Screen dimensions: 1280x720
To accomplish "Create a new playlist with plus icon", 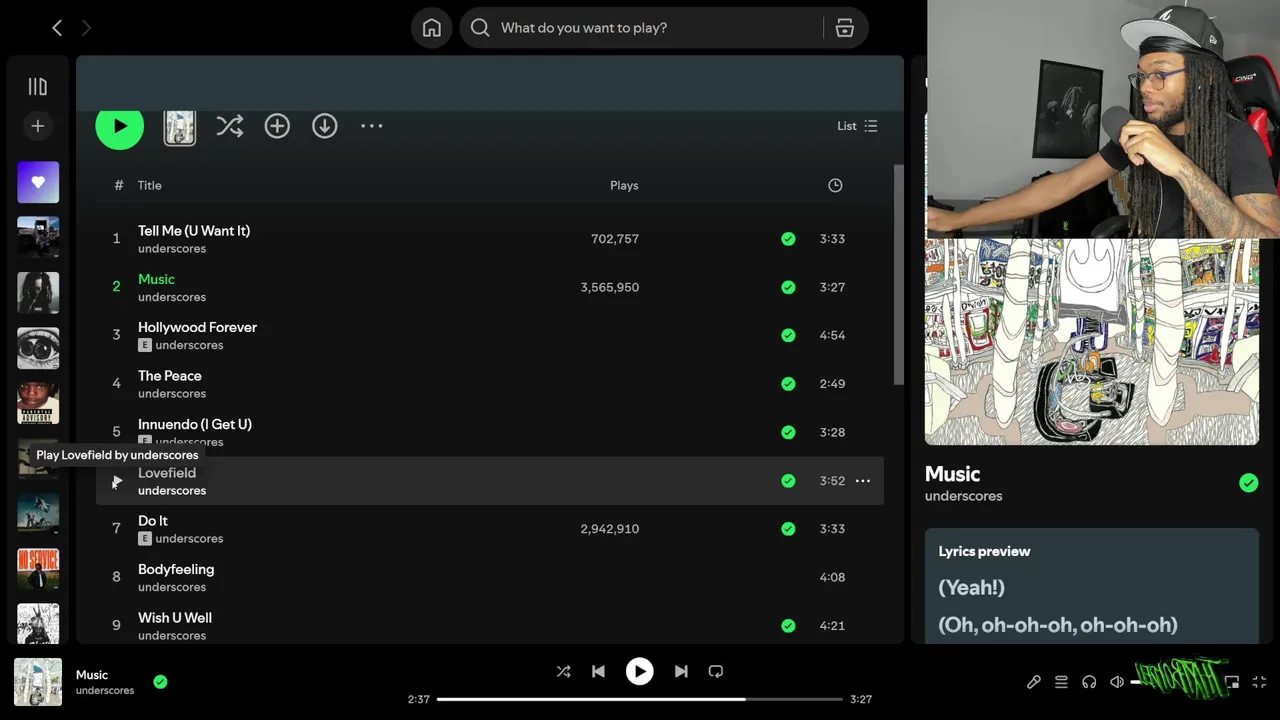I will coord(38,126).
